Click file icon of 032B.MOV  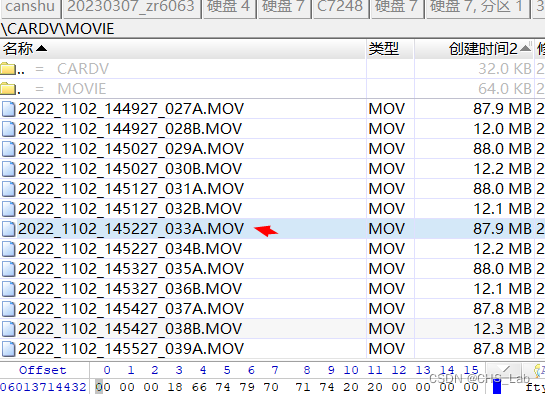pos(8,209)
